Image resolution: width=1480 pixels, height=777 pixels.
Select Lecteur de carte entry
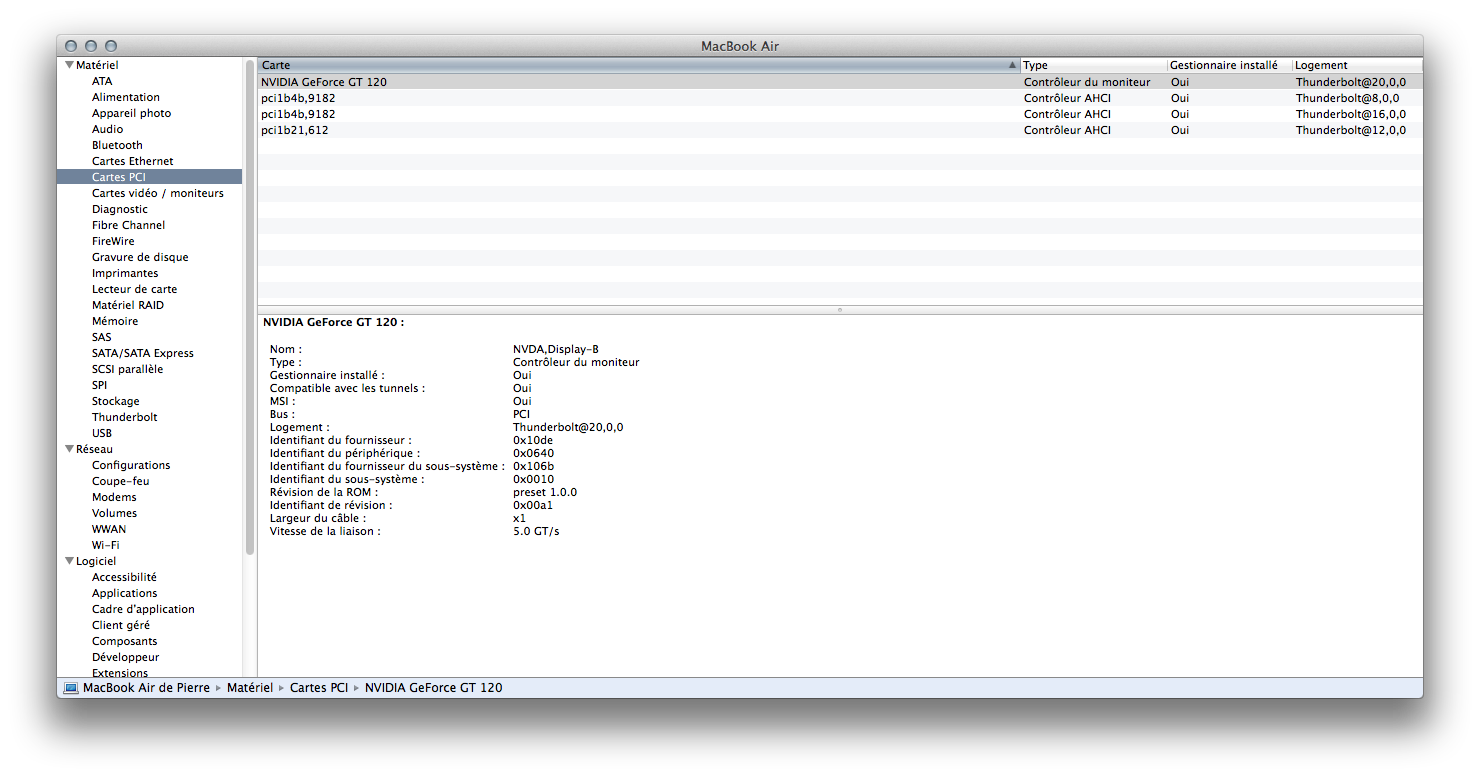coord(135,289)
